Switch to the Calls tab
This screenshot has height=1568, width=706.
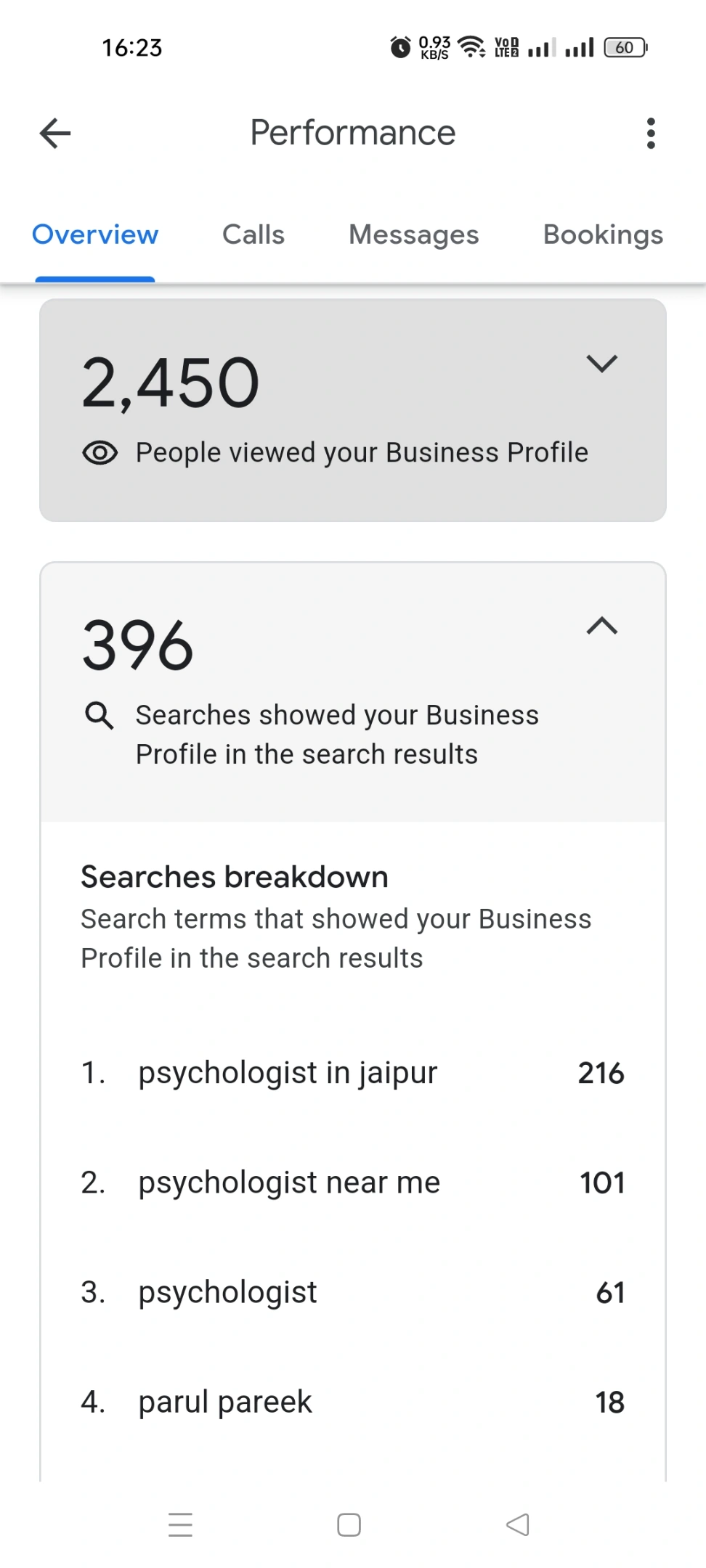pos(253,235)
